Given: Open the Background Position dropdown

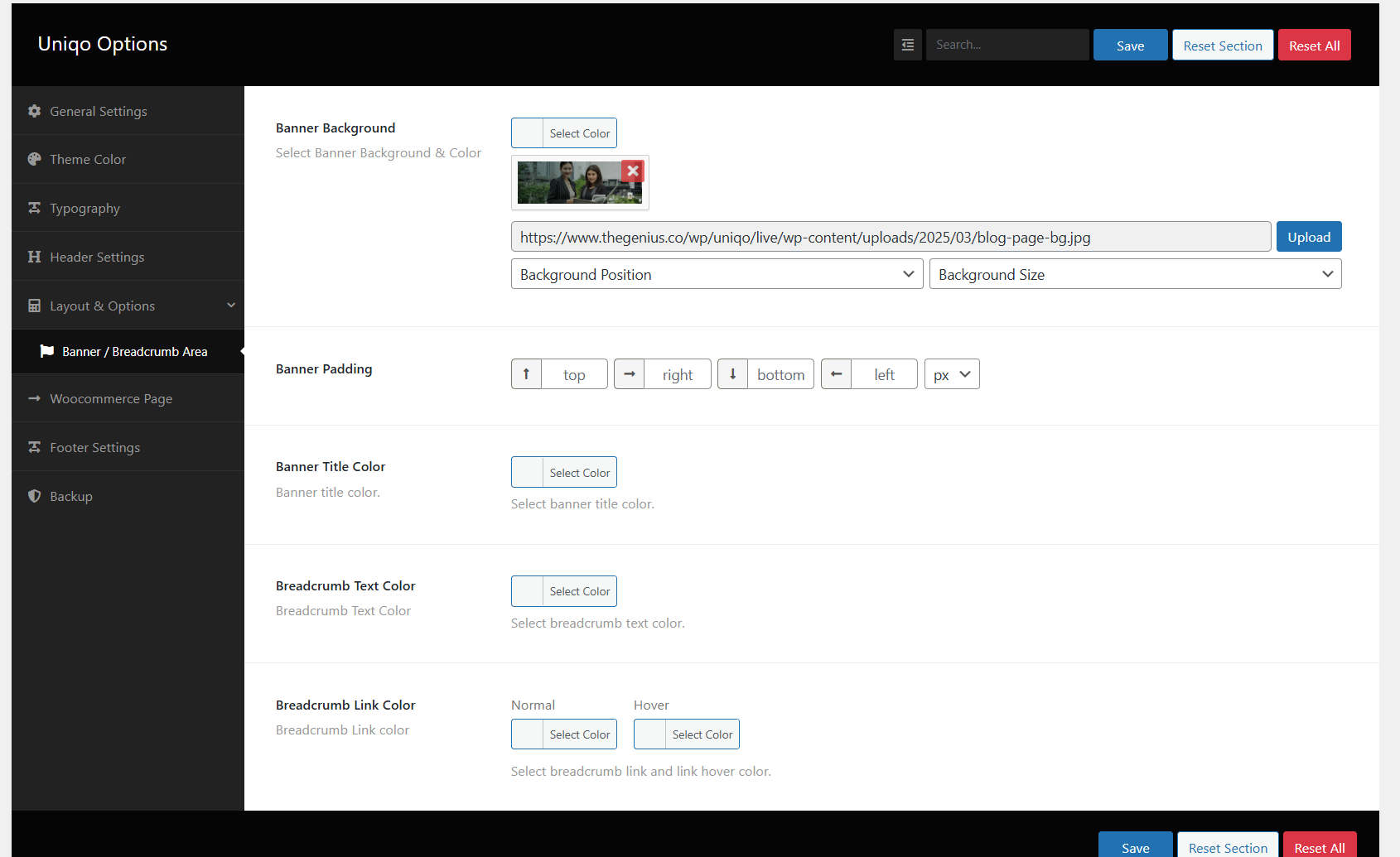Looking at the screenshot, I should click(717, 274).
